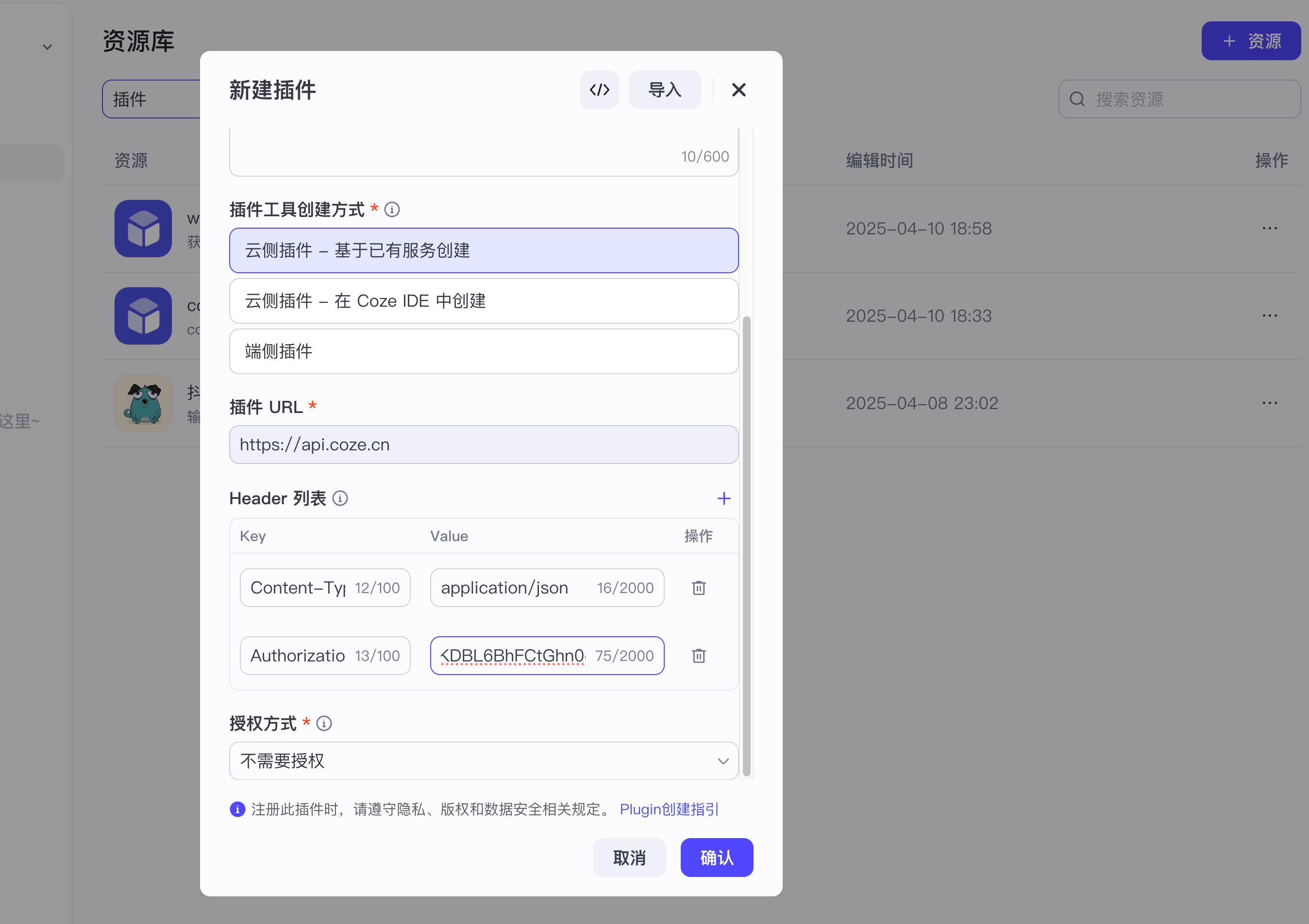
Task: Click the 取消 button
Action: (x=629, y=858)
